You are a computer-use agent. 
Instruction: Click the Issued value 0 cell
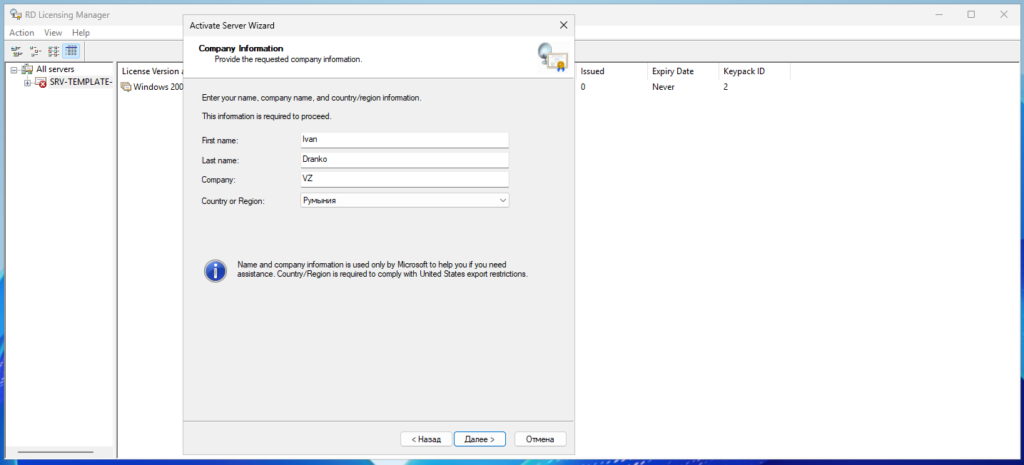tap(583, 88)
